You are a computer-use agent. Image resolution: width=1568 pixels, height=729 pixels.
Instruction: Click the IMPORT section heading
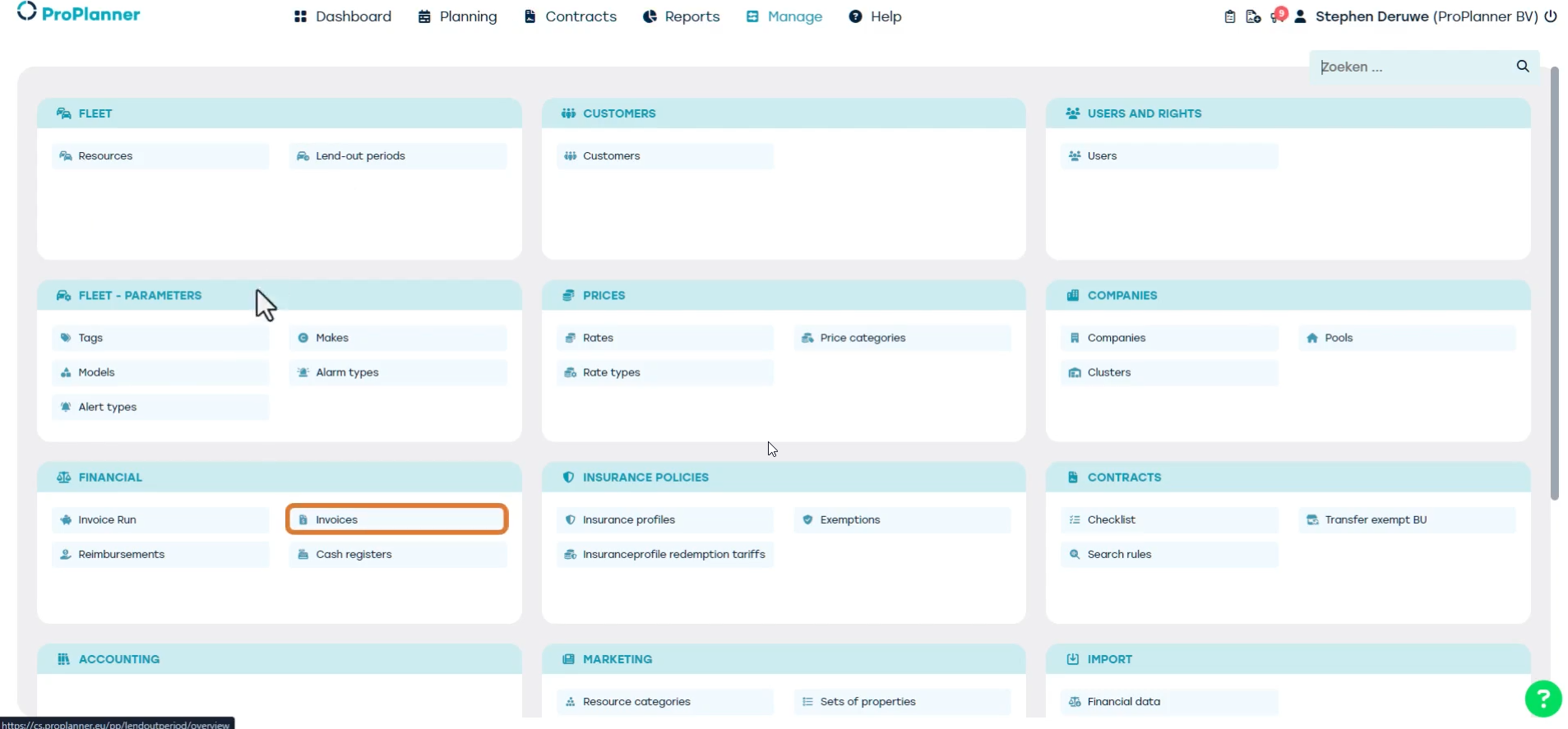pos(1110,659)
